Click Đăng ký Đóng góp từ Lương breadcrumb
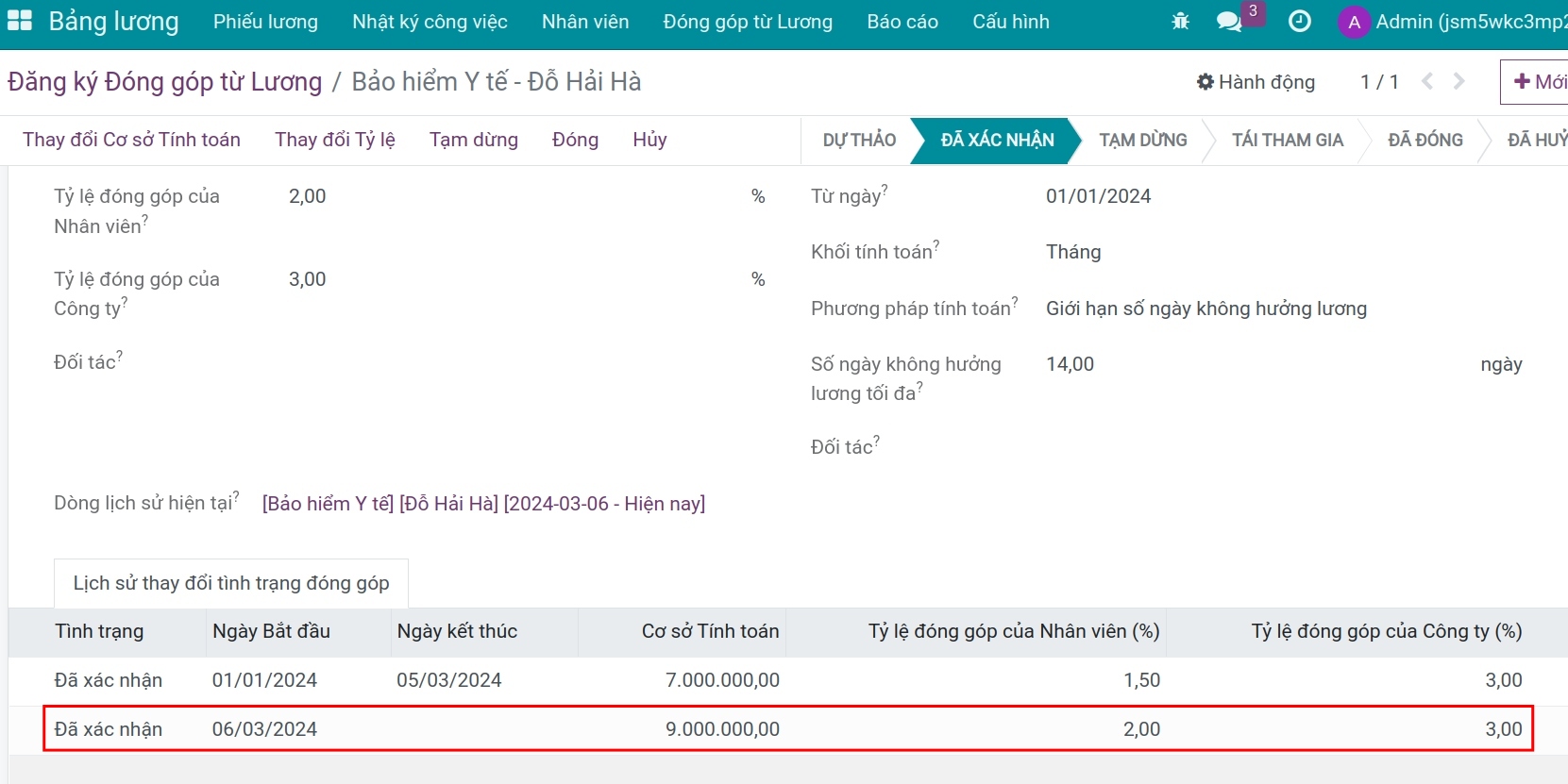Screen dimensions: 1568x784 (164, 82)
